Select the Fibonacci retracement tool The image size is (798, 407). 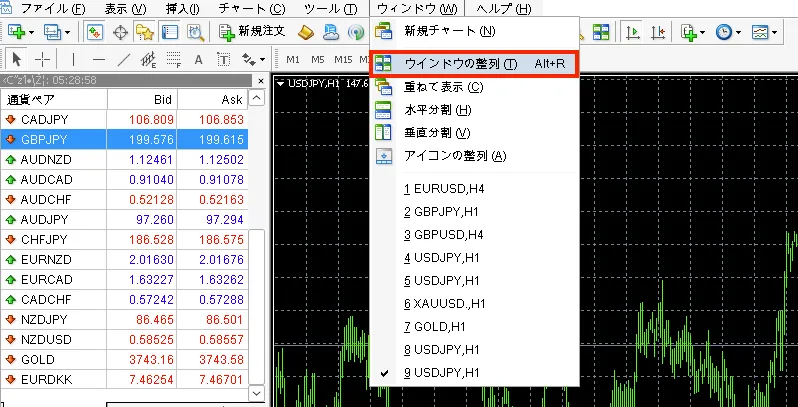tap(176, 59)
